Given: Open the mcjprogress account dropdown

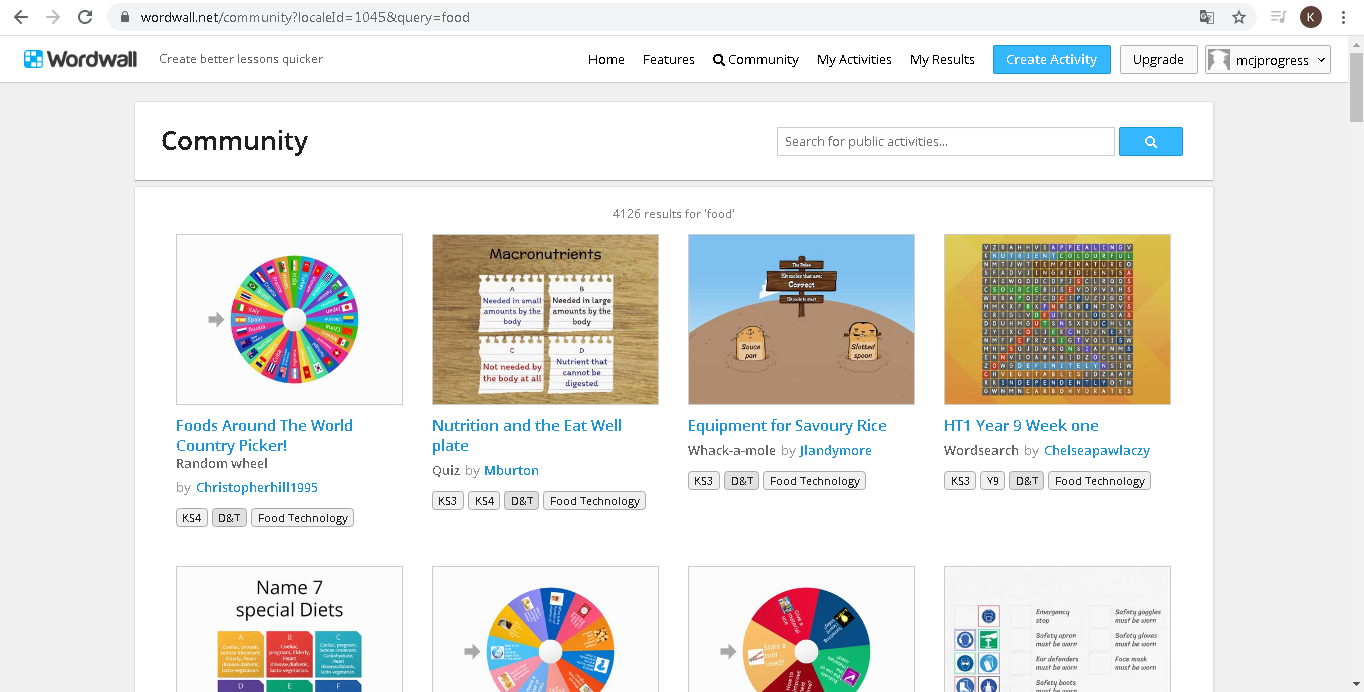Looking at the screenshot, I should [1268, 60].
